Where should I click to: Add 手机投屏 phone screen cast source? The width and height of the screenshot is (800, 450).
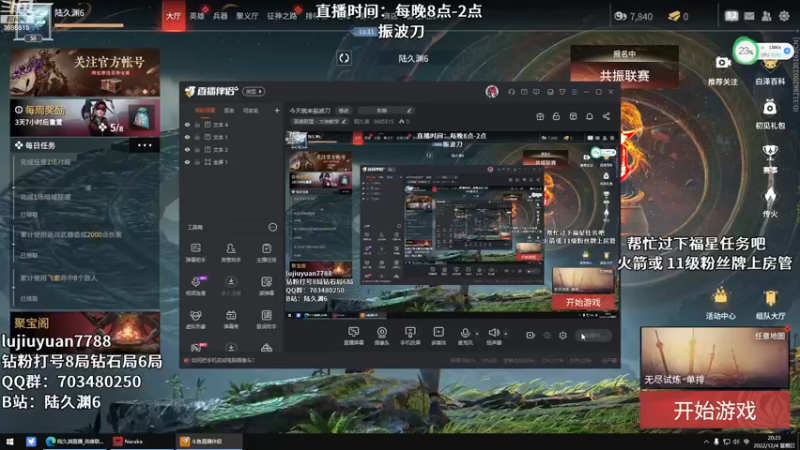(410, 336)
